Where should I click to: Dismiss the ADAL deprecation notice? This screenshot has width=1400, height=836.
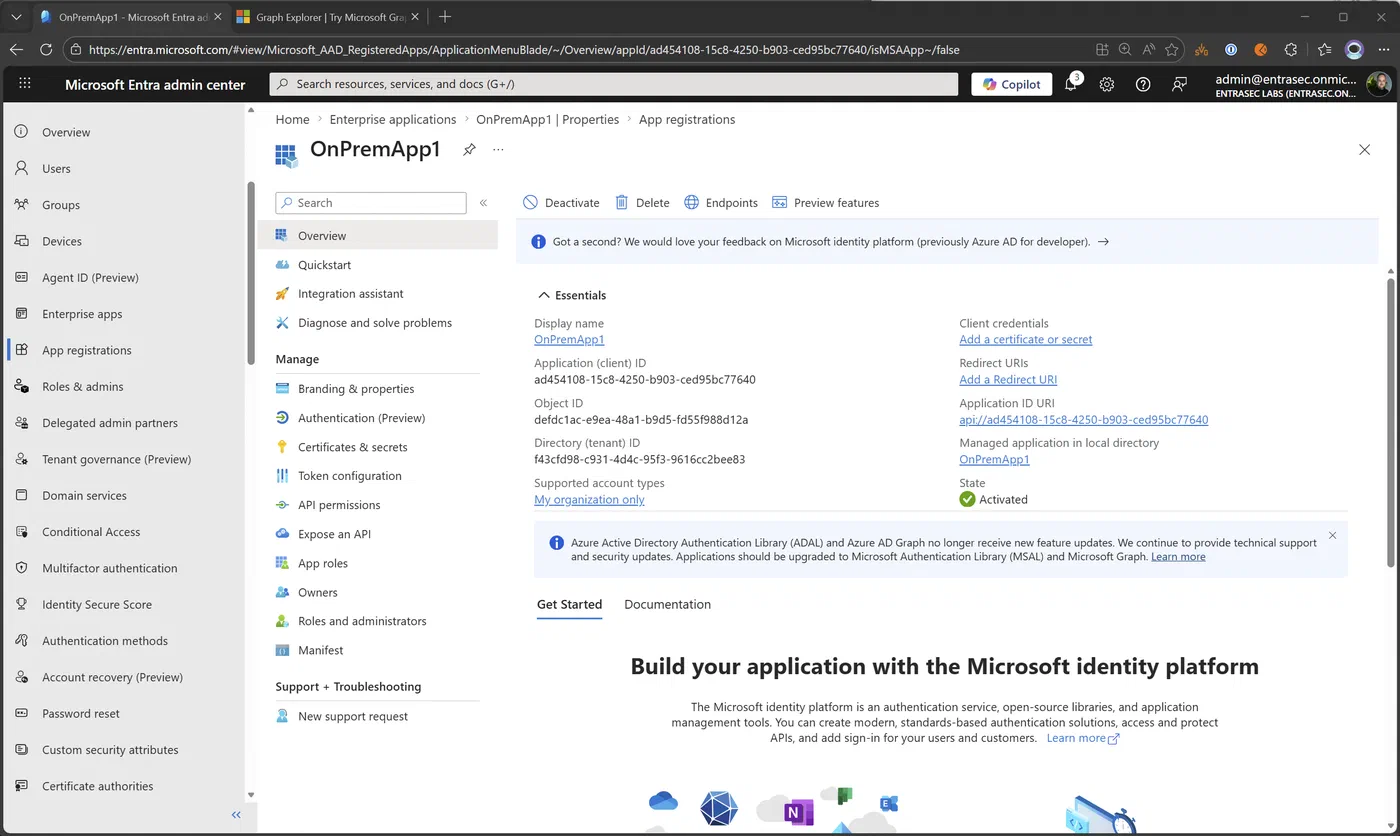click(1332, 536)
